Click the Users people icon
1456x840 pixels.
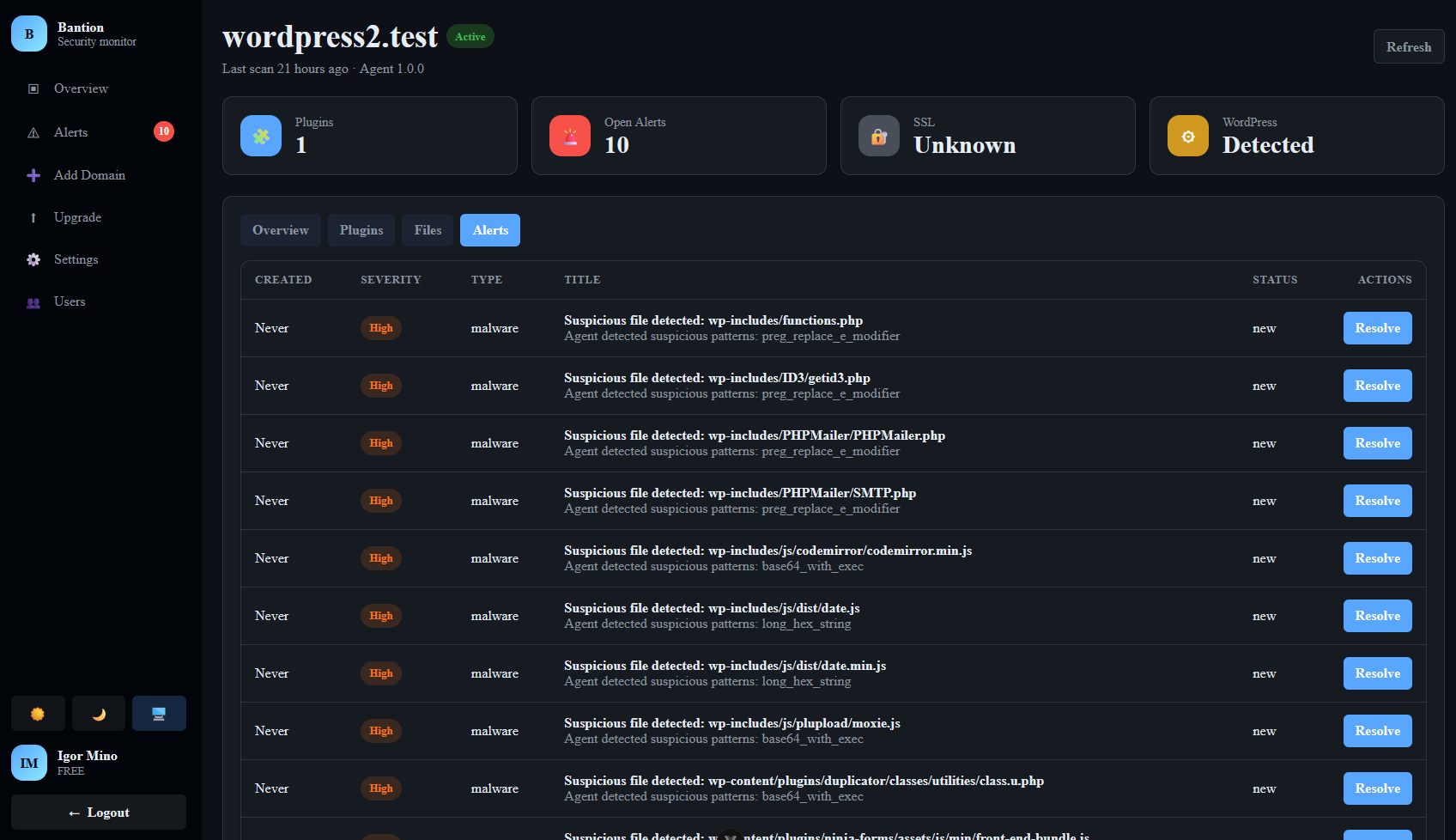point(33,302)
